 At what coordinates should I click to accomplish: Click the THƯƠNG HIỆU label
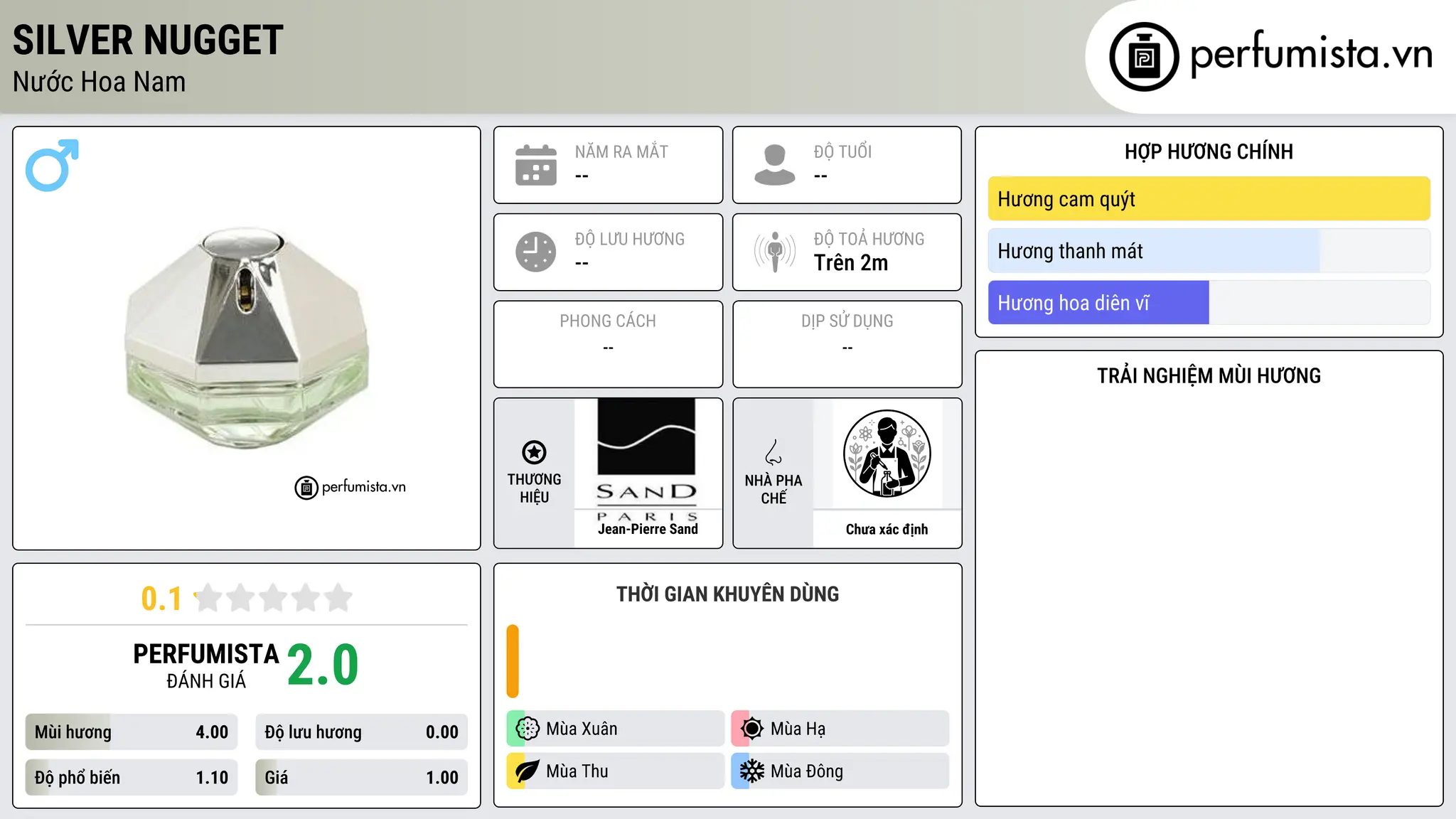(x=534, y=488)
